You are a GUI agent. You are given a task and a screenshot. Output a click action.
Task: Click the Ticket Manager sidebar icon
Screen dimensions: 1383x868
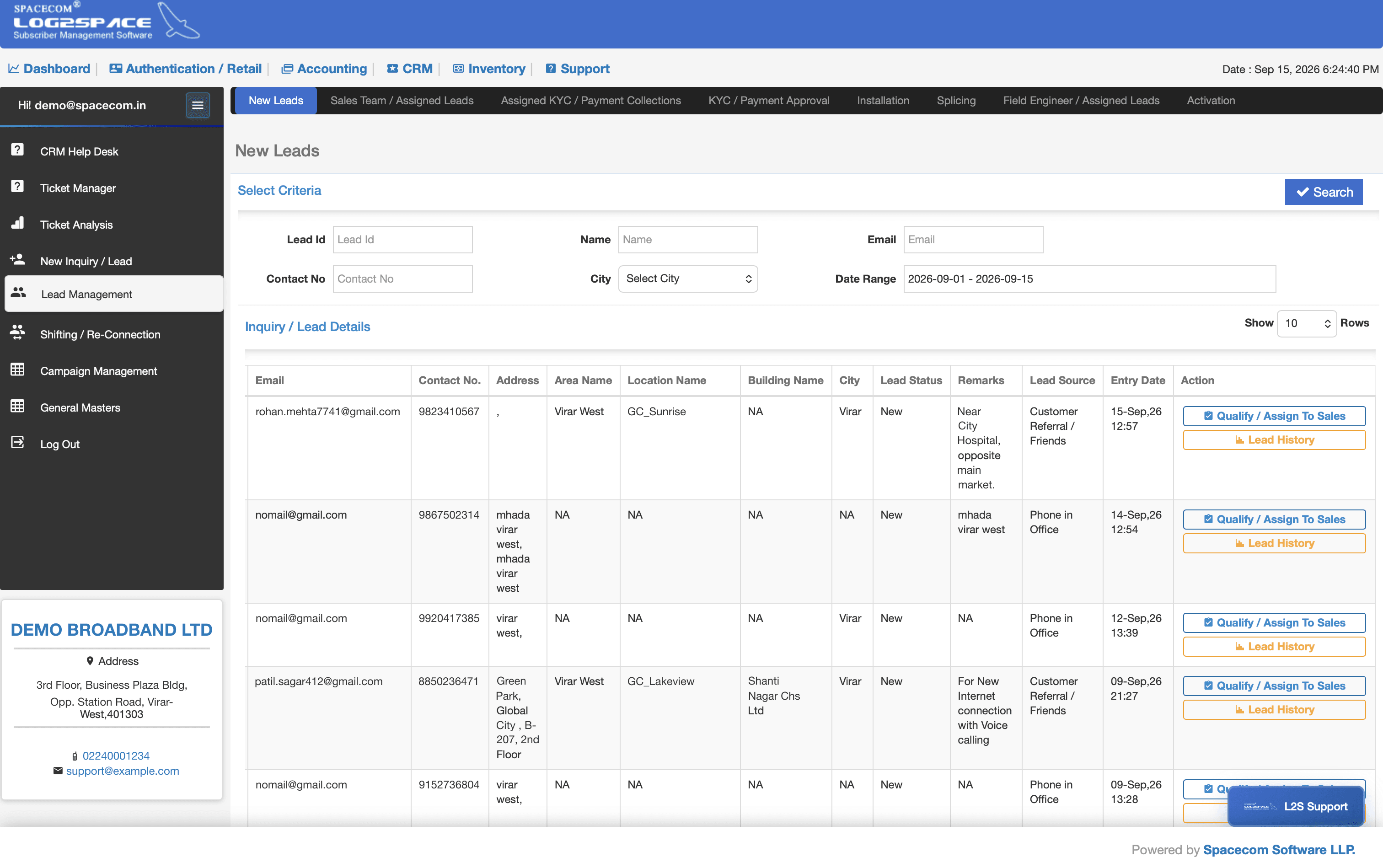pyautogui.click(x=18, y=187)
